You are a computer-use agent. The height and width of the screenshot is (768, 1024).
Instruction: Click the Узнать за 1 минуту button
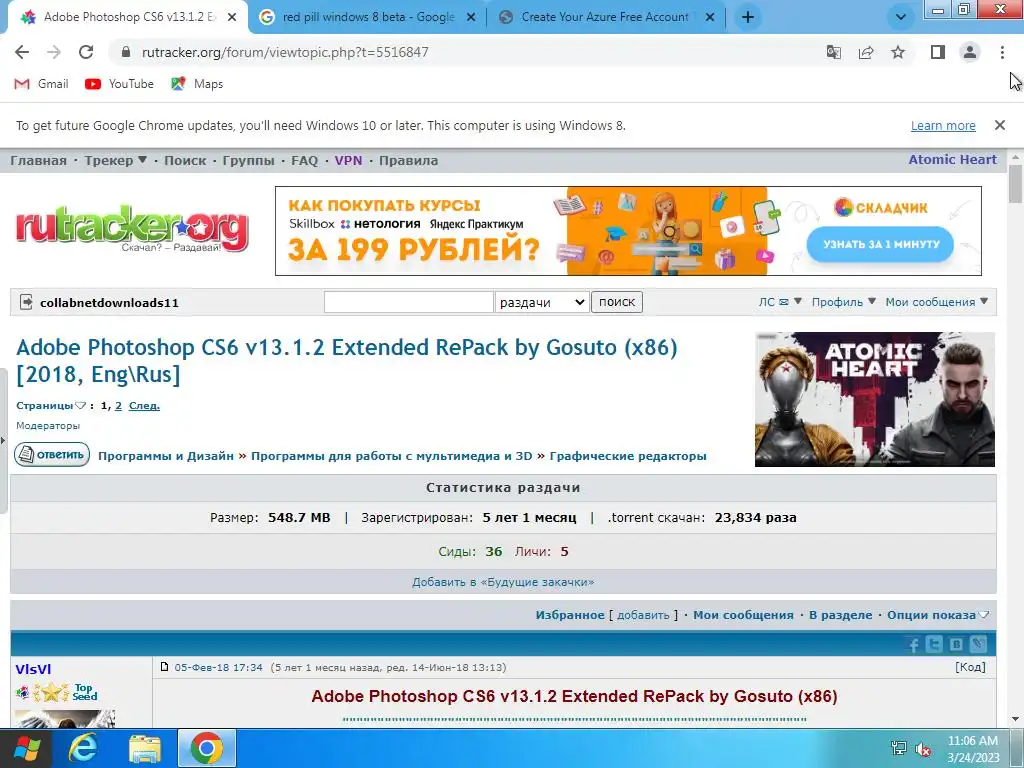click(880, 244)
